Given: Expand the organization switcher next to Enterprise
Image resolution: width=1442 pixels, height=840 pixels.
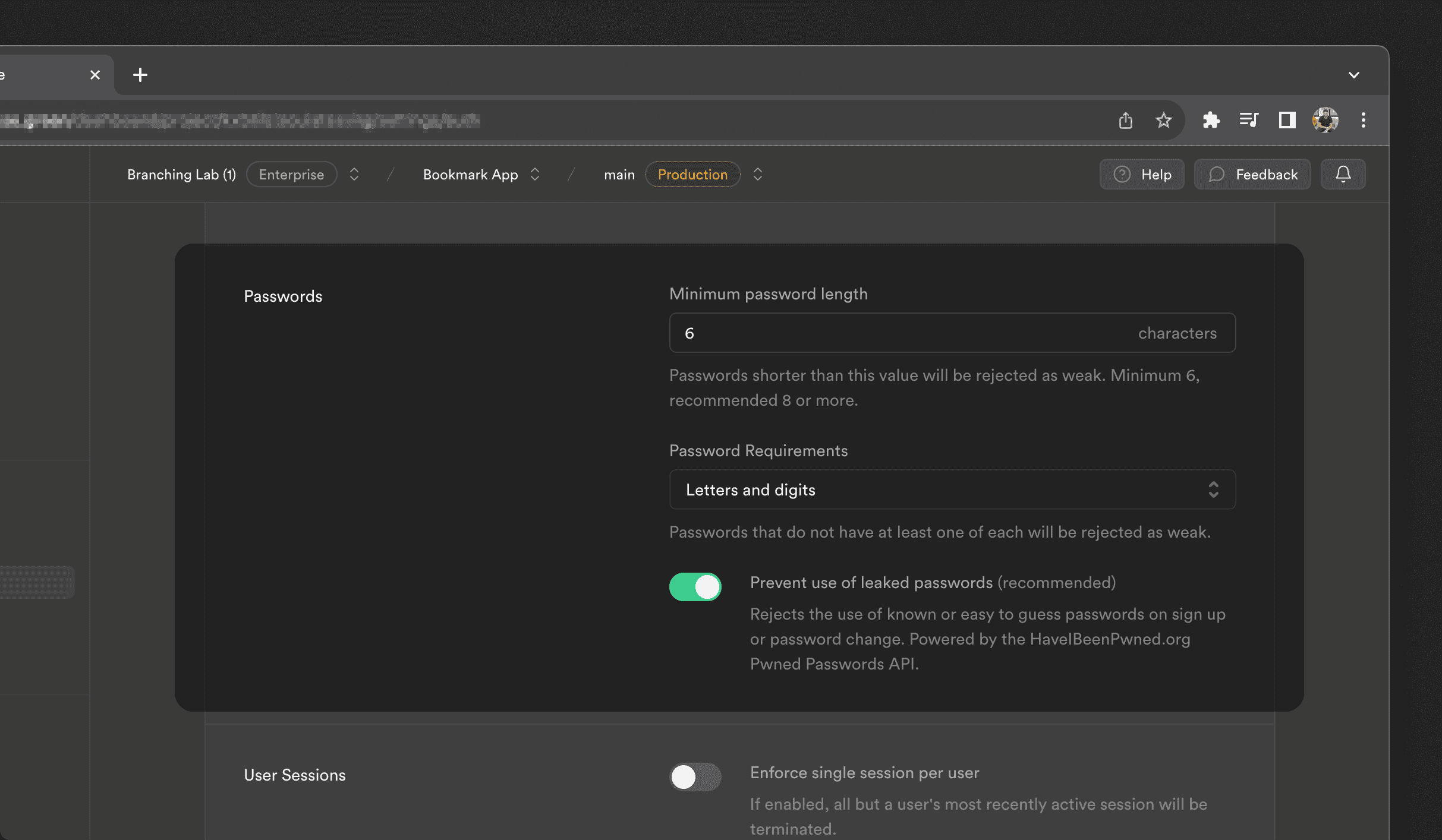Looking at the screenshot, I should (x=354, y=174).
